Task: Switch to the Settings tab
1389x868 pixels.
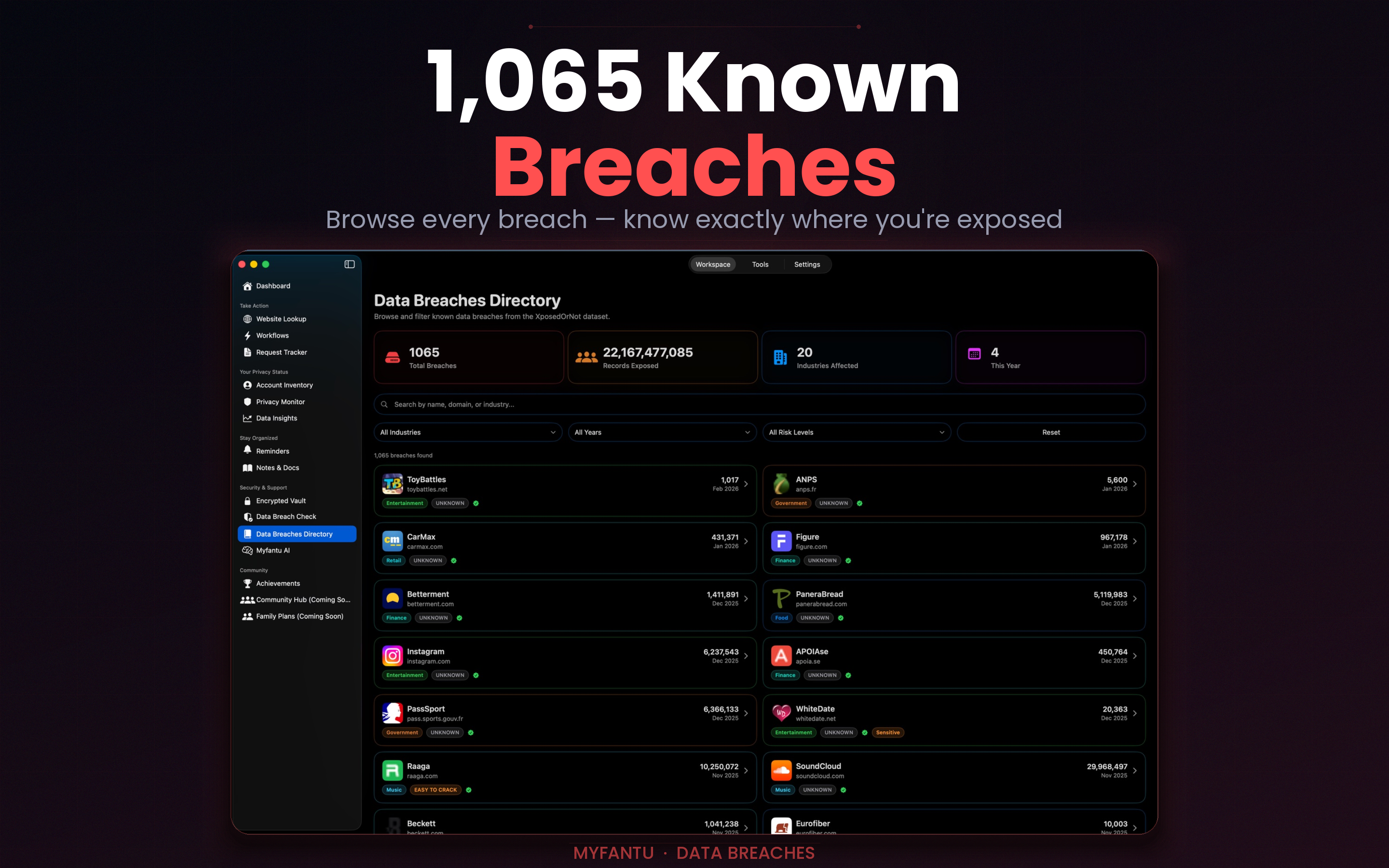Action: 807,265
